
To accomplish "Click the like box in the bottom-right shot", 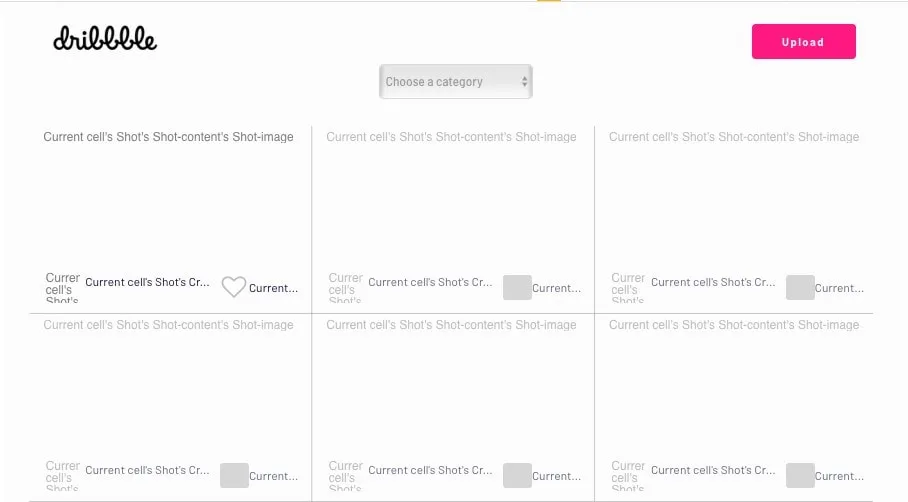I will 800,475.
